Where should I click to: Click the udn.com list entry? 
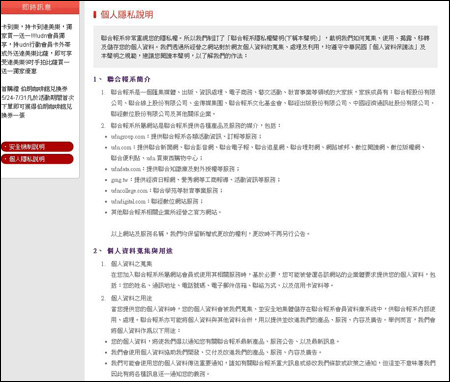[268, 152]
